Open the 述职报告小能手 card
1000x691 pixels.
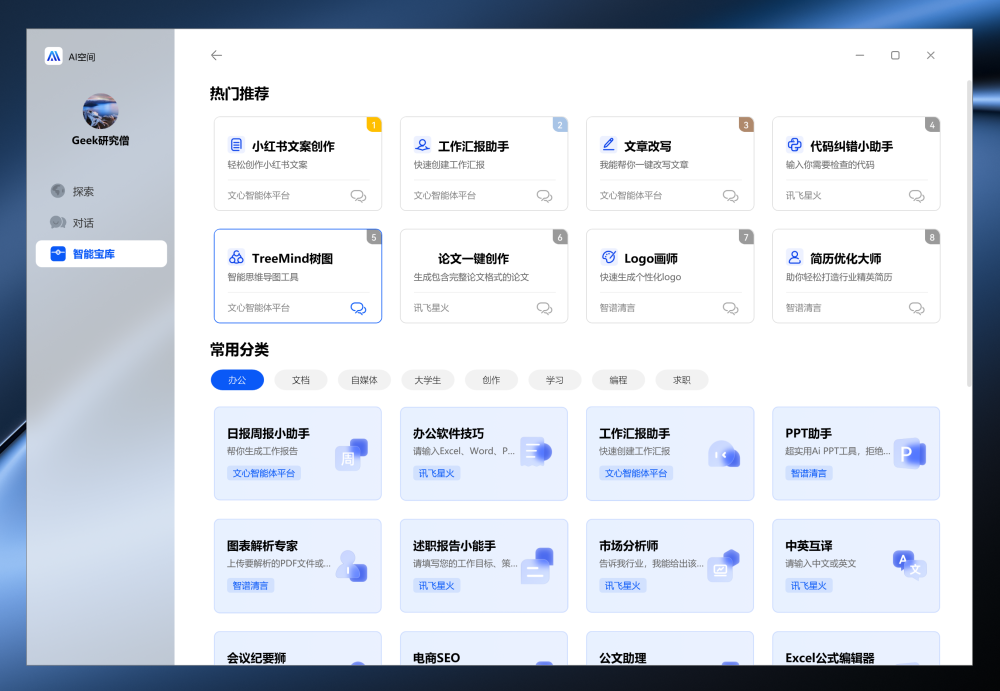coord(483,565)
